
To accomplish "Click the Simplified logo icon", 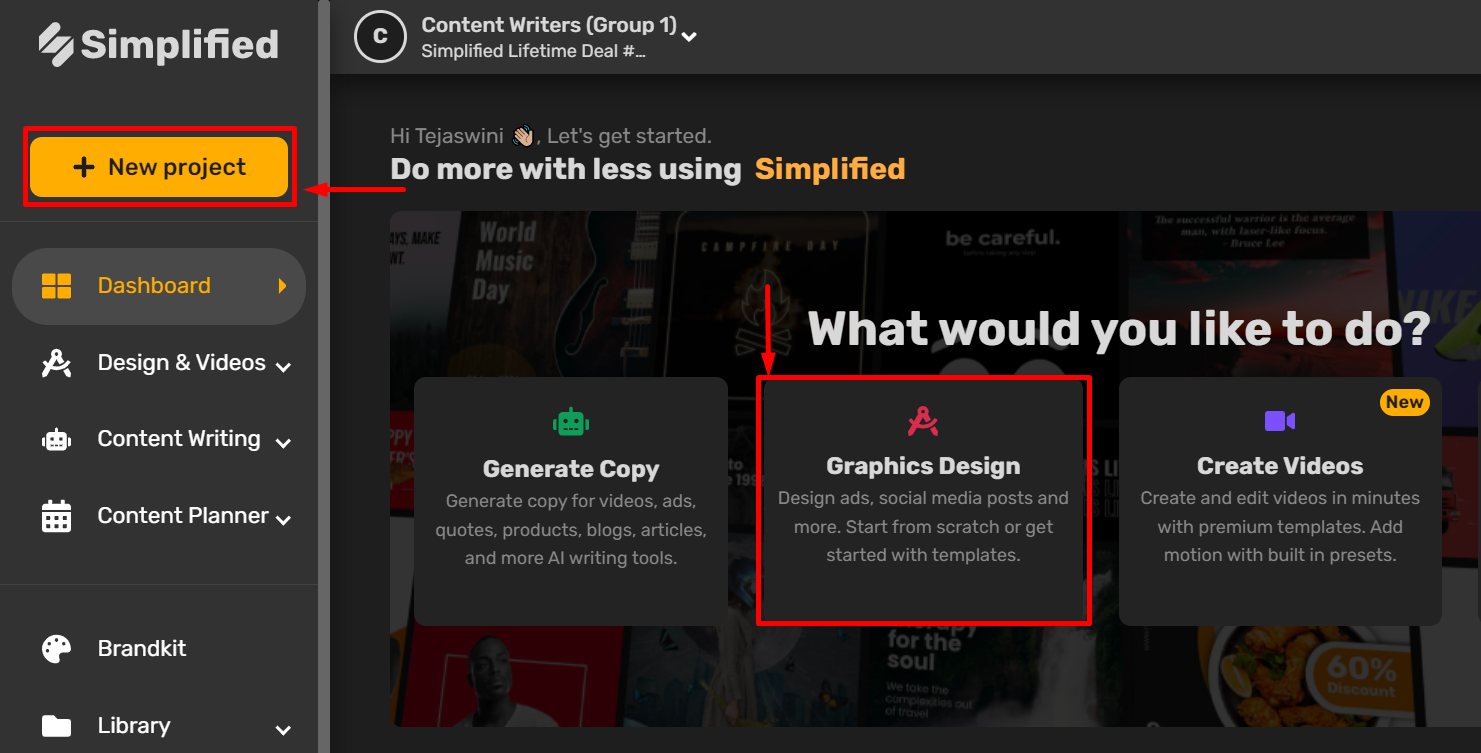I will (56, 45).
